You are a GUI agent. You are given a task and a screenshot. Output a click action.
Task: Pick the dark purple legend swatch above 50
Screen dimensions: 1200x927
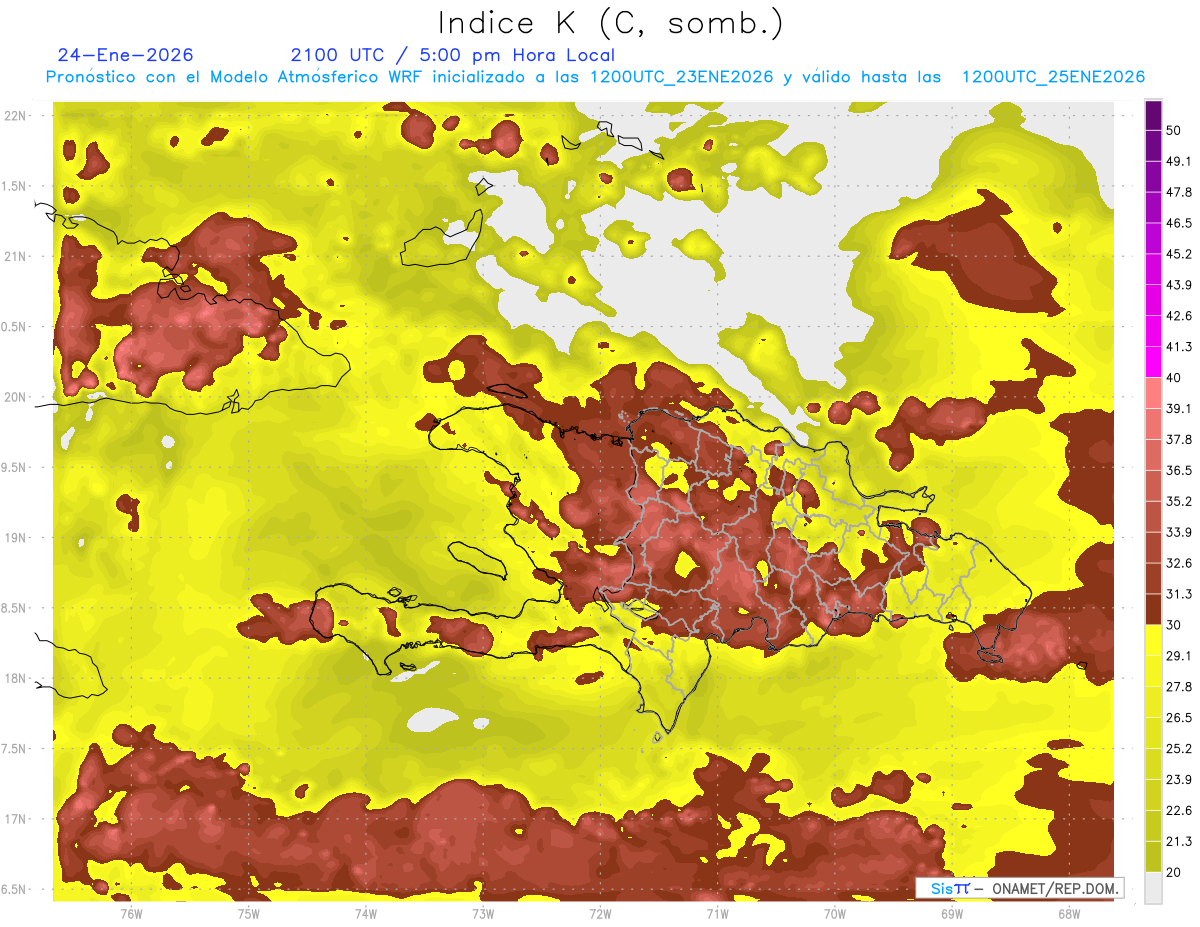click(1153, 115)
